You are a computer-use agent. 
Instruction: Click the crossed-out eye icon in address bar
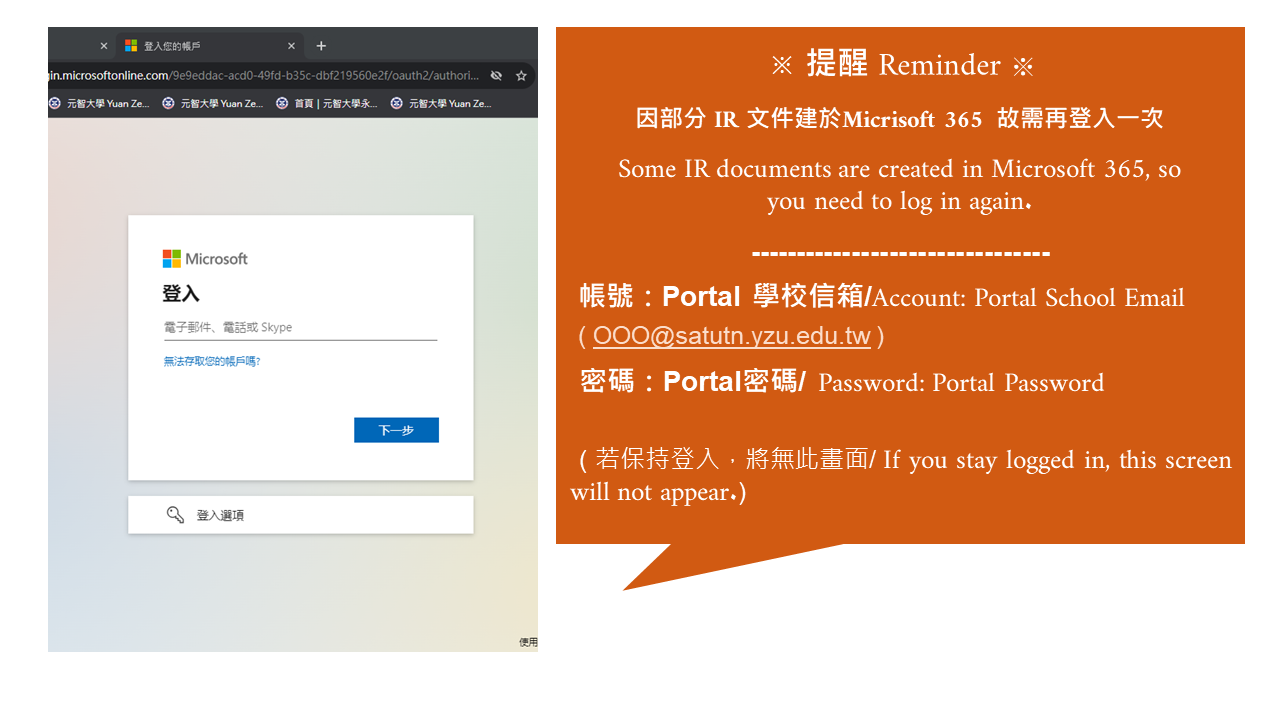click(x=497, y=75)
